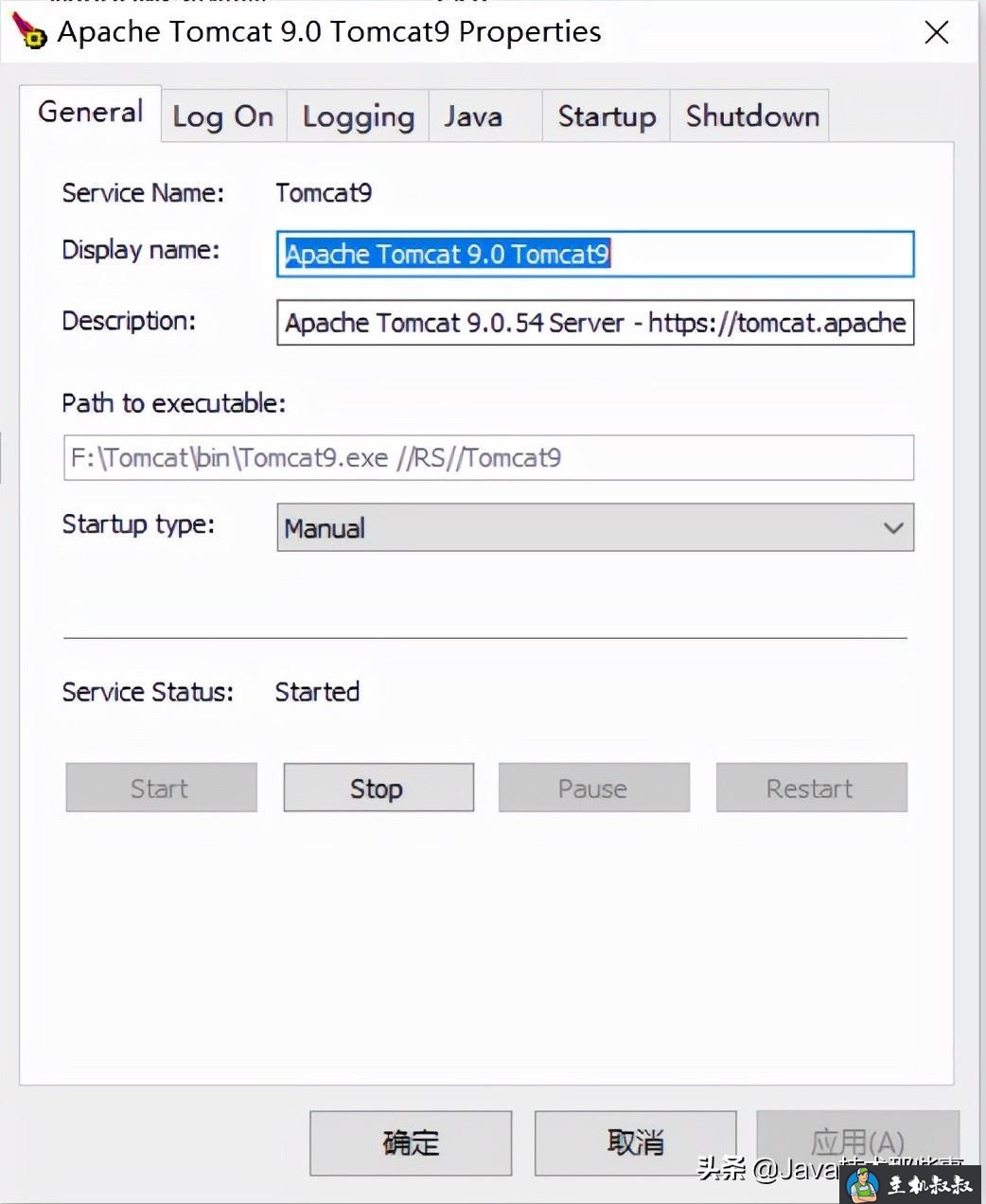Click the Start service button
Image resolution: width=986 pixels, height=1204 pixels.
[x=161, y=788]
